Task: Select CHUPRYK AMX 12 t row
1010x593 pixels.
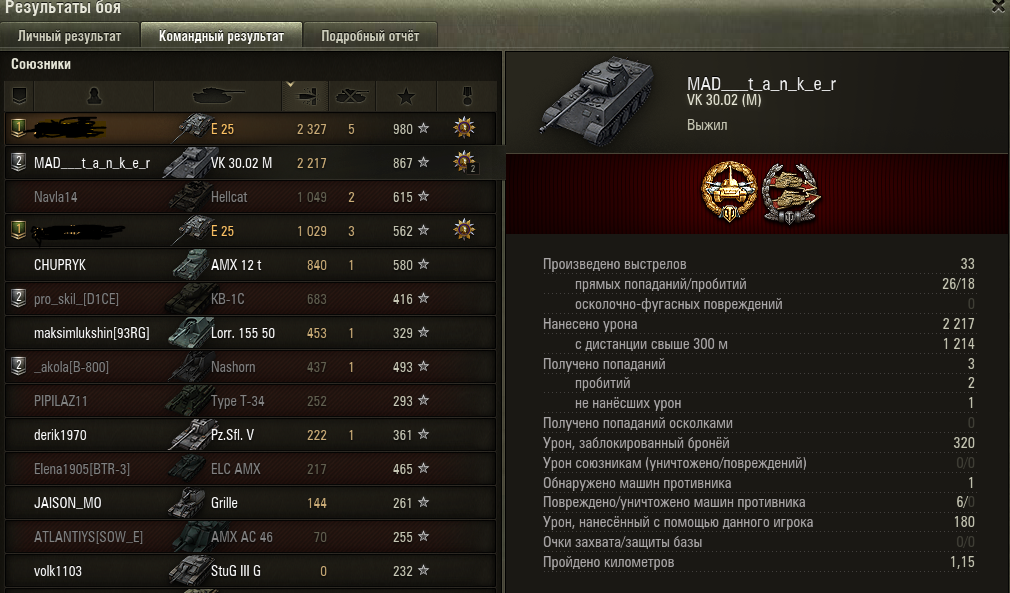Action: (251, 265)
